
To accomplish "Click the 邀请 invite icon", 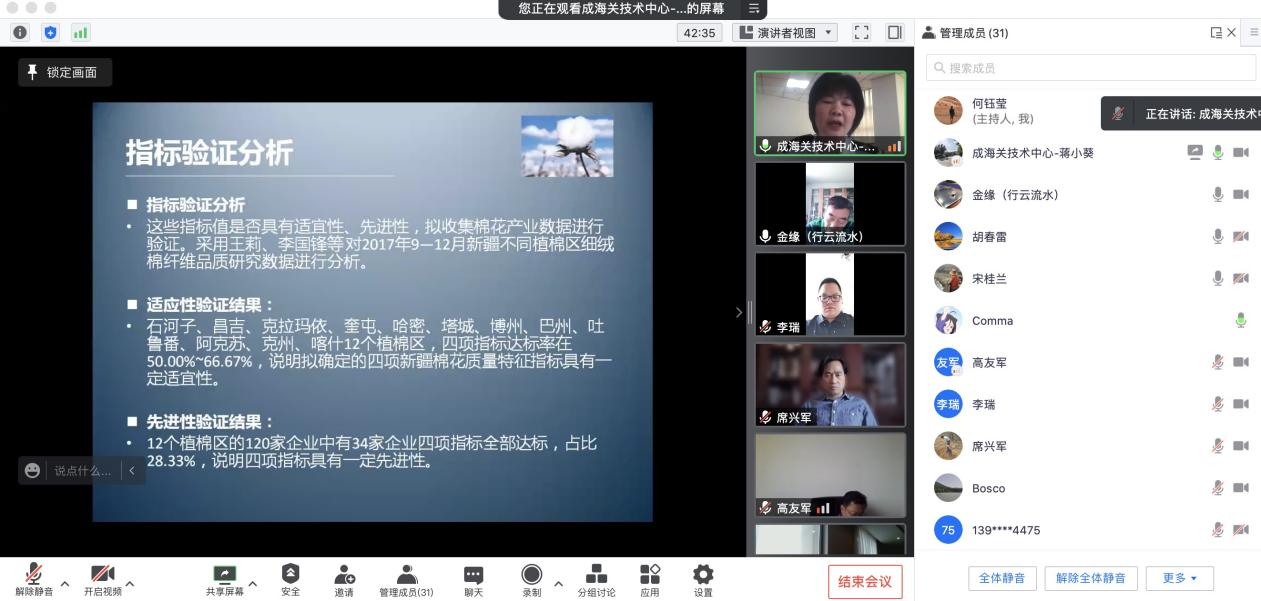I will point(344,578).
